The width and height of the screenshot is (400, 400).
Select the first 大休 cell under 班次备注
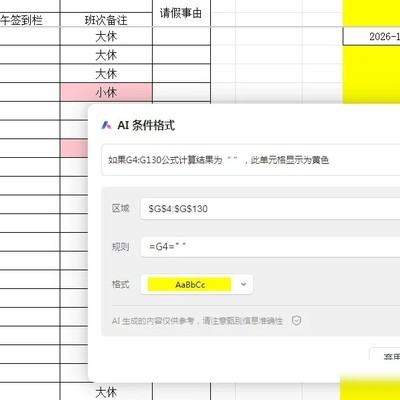pos(106,36)
